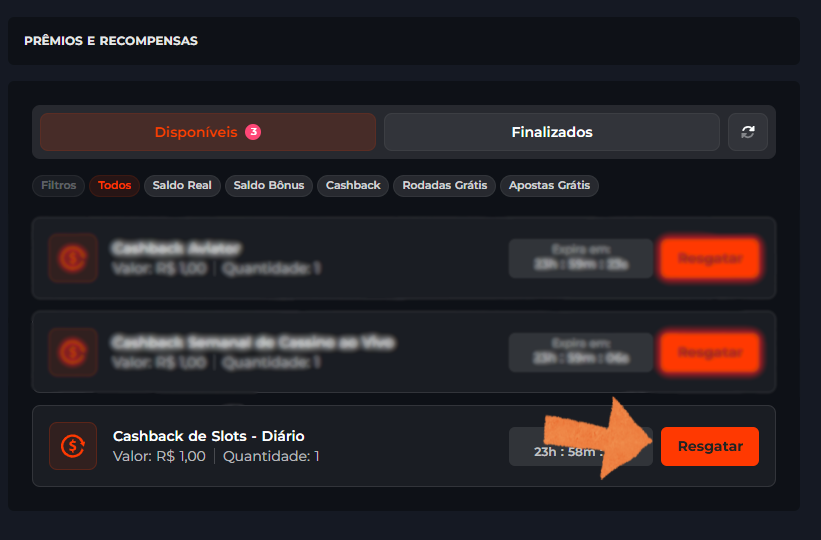The height and width of the screenshot is (540, 821).
Task: Filter rewards by Saldo Real
Action: 182,185
